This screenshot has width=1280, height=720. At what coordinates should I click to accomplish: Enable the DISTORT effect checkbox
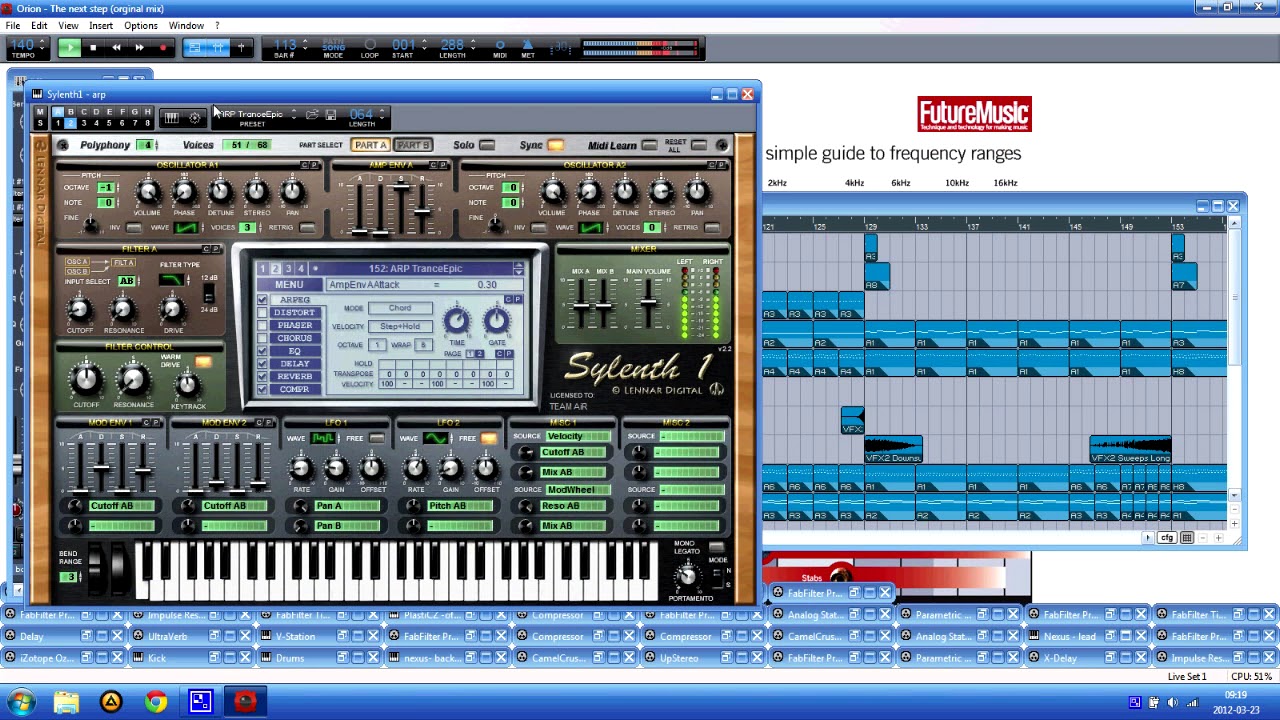point(262,313)
